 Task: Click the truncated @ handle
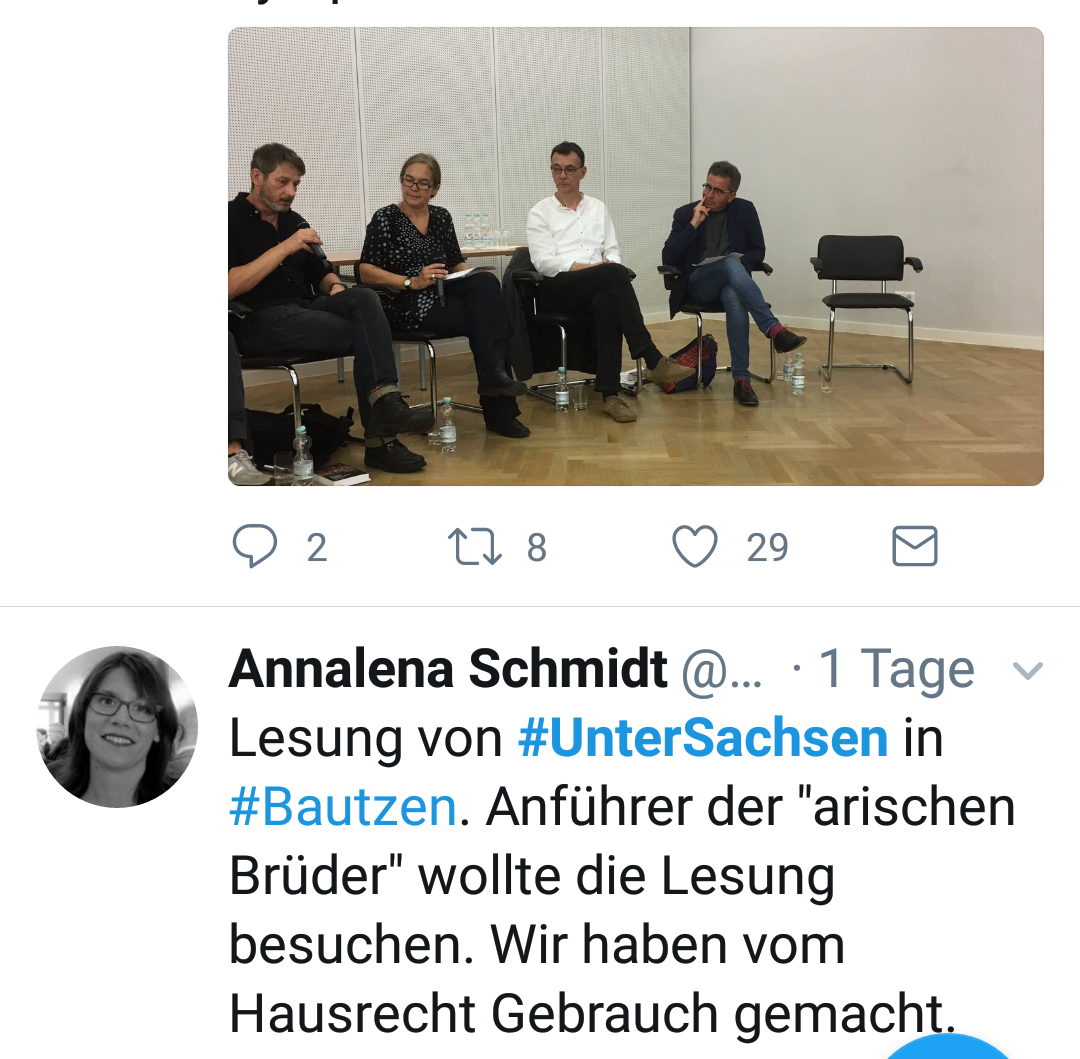point(722,670)
